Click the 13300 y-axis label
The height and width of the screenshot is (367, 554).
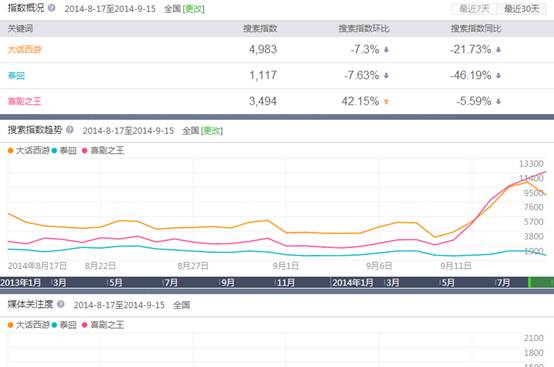[x=531, y=164]
